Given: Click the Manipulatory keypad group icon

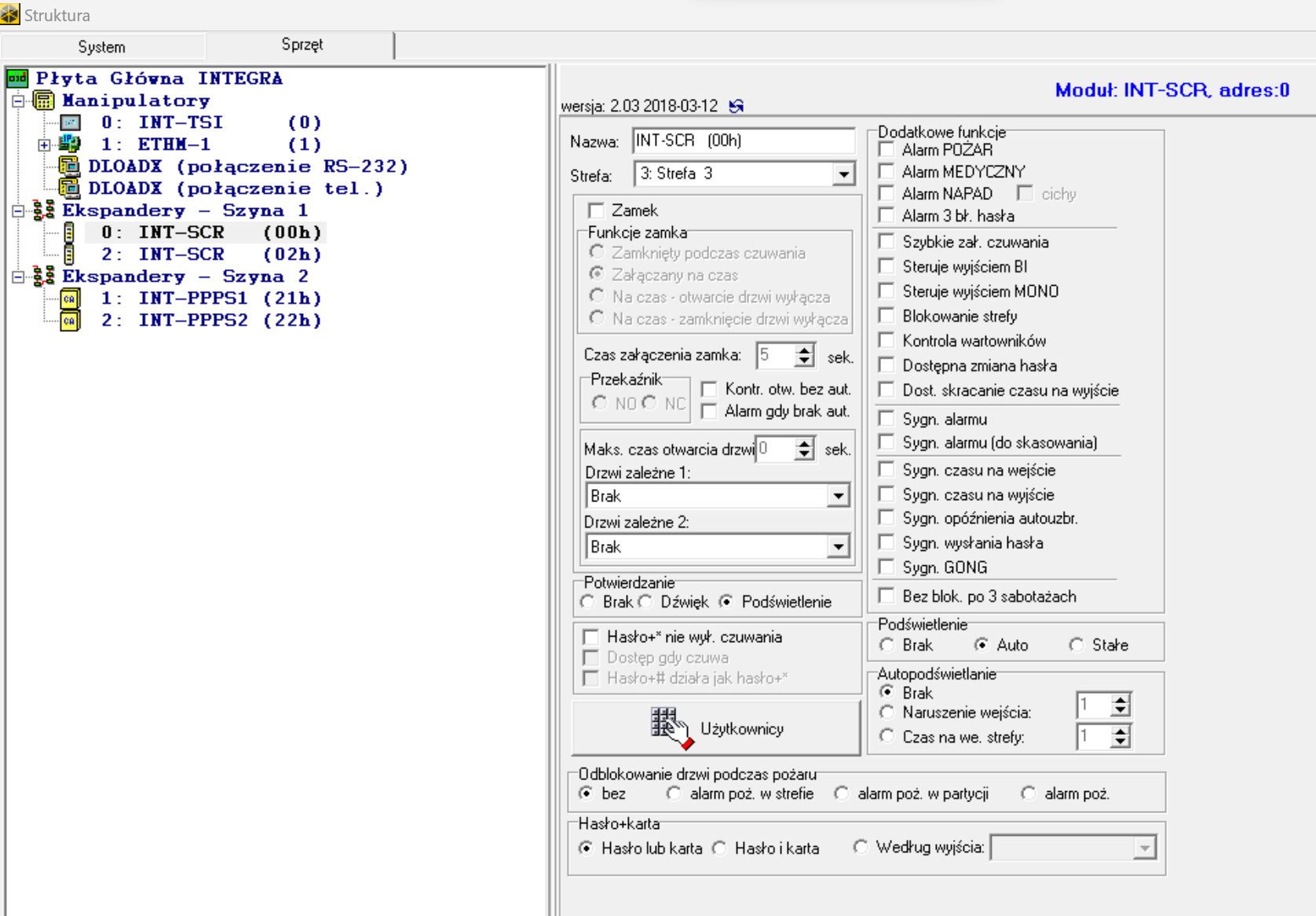Looking at the screenshot, I should point(44,100).
